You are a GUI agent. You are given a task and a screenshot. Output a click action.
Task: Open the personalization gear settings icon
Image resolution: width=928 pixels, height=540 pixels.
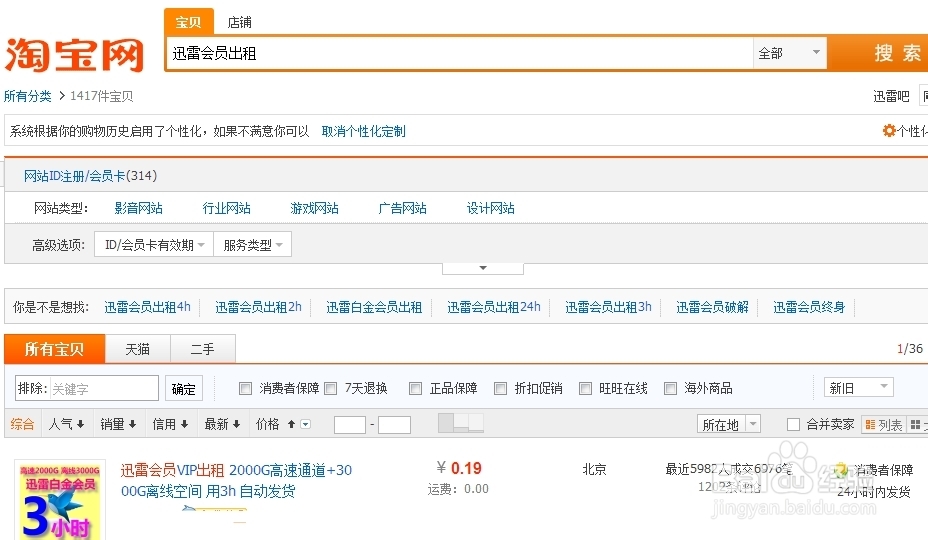click(x=888, y=131)
